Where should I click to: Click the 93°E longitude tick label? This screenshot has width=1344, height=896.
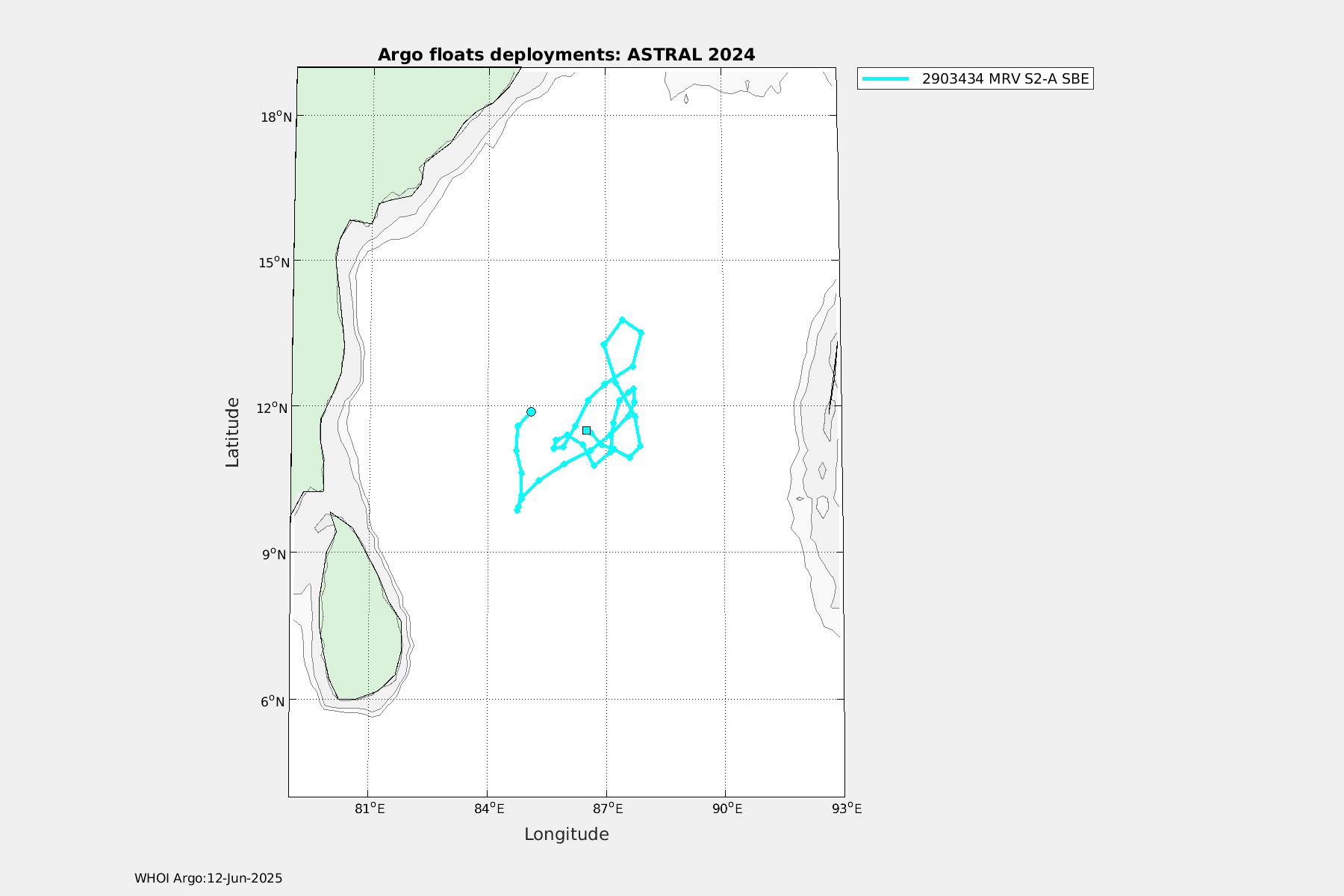tap(846, 809)
